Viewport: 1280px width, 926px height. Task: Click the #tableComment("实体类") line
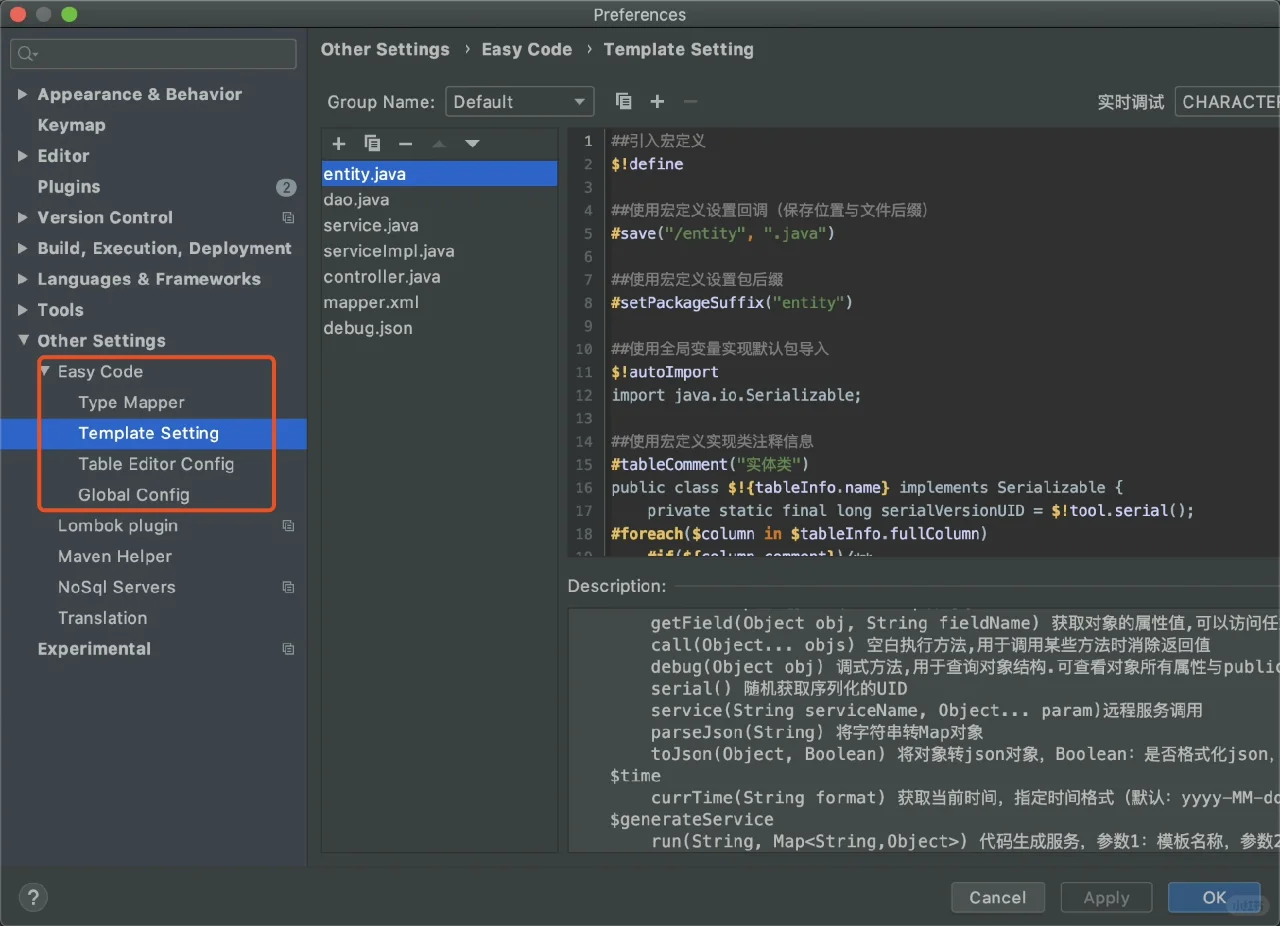709,465
